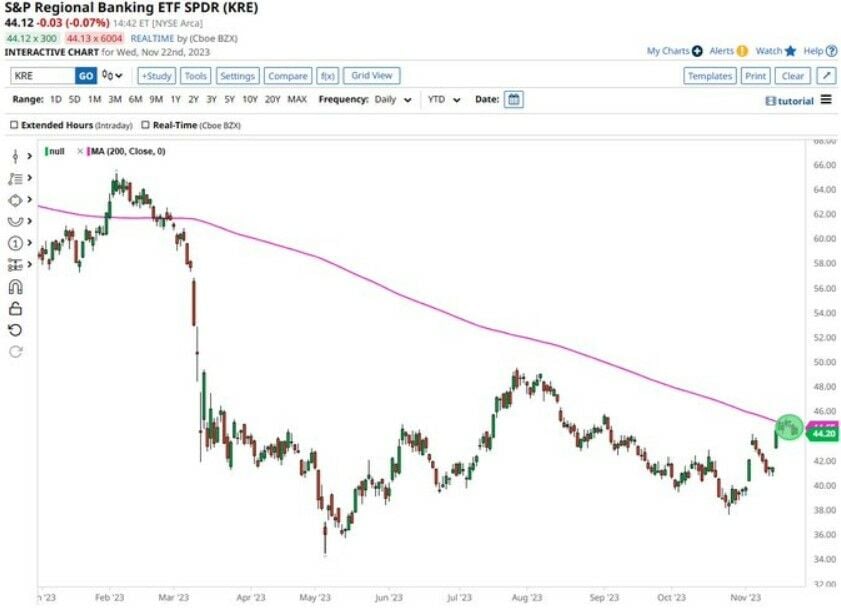Open the YTD period dropdown
The height and width of the screenshot is (608, 841).
point(444,100)
